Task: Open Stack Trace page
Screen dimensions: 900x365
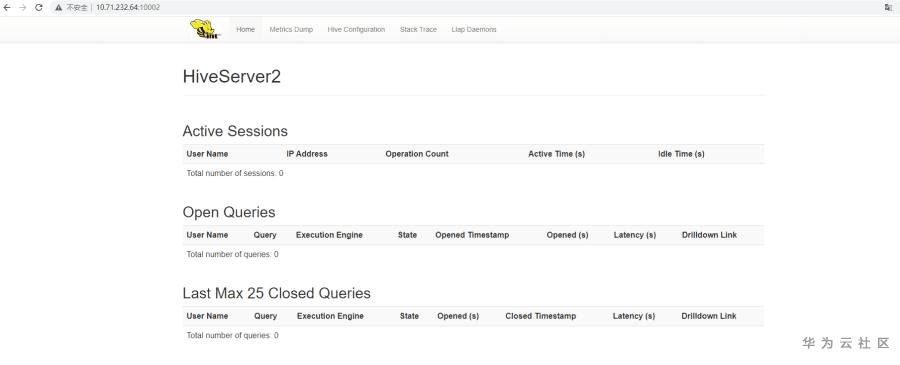Action: pos(418,29)
